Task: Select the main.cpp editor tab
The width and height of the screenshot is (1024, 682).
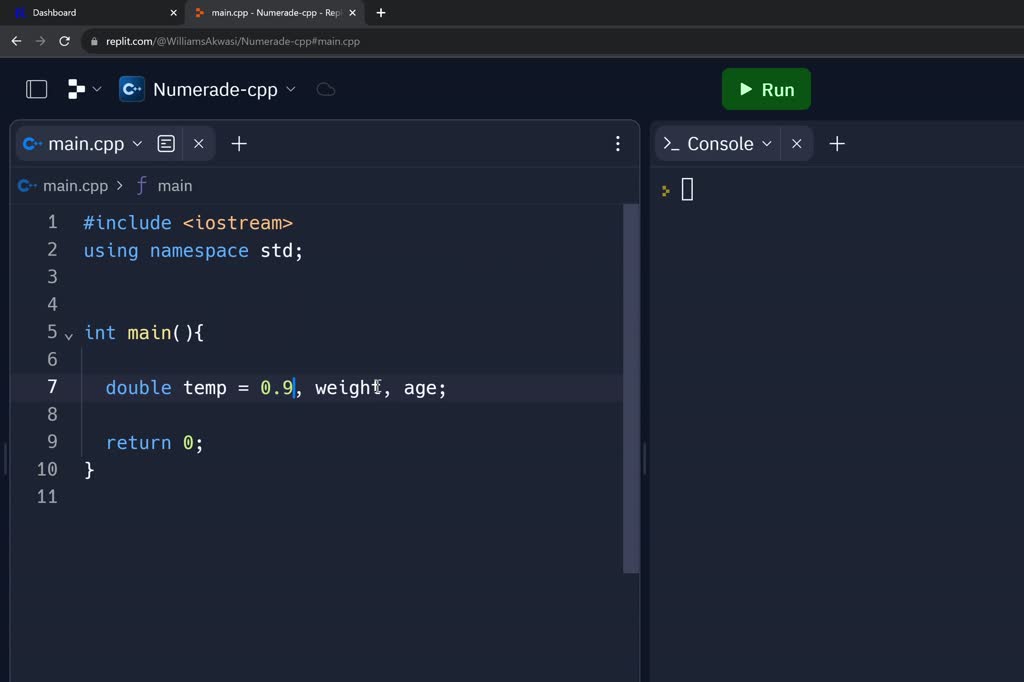Action: pos(84,144)
